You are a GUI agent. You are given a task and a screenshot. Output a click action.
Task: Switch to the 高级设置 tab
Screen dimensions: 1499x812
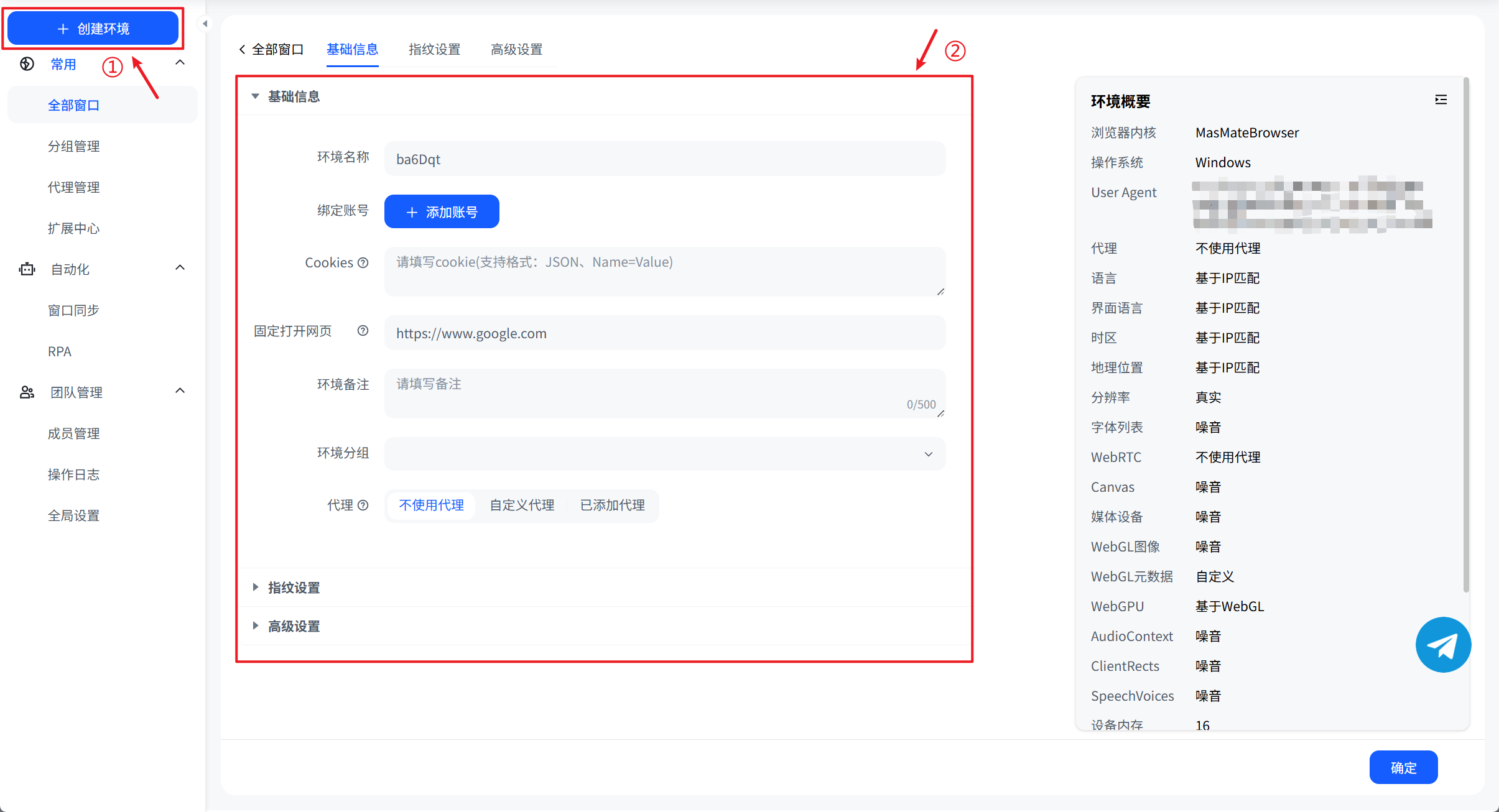click(x=516, y=49)
